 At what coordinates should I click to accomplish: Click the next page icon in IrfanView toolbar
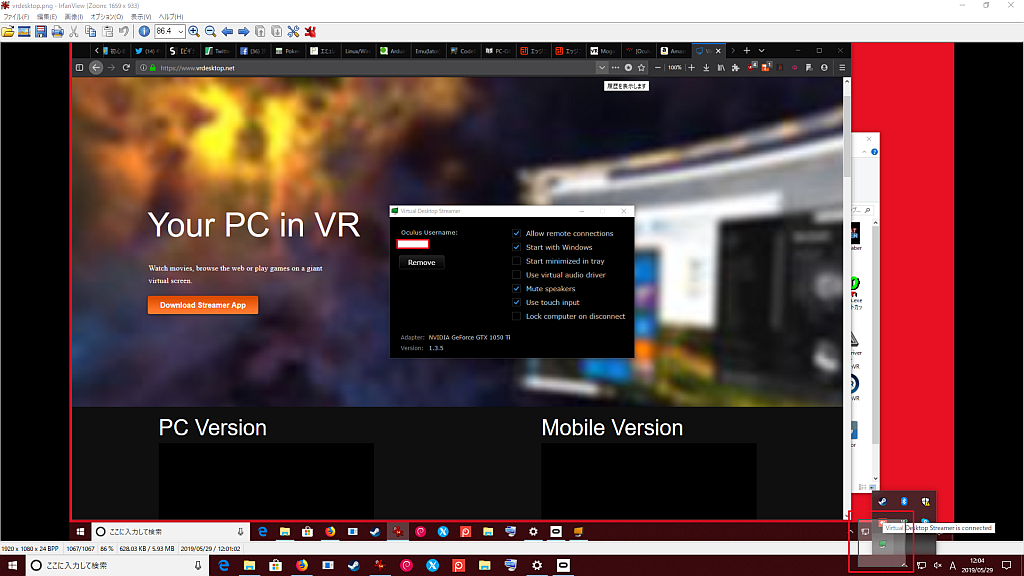pyautogui.click(x=276, y=31)
